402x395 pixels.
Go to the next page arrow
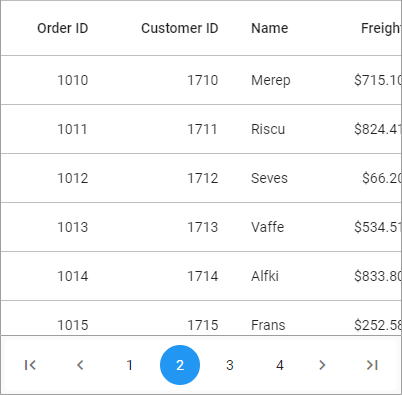322,365
